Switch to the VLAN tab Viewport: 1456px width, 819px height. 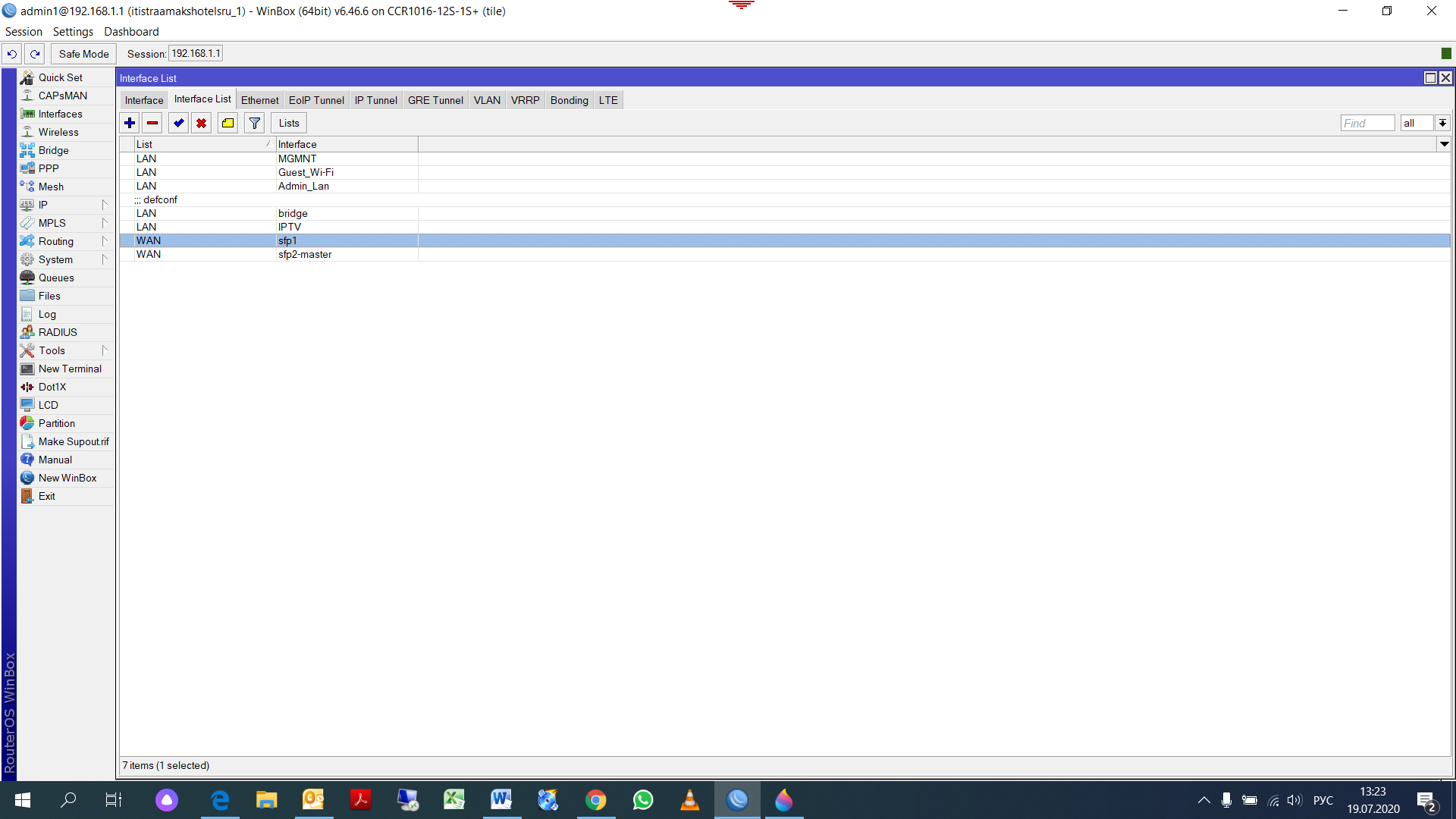click(x=487, y=100)
